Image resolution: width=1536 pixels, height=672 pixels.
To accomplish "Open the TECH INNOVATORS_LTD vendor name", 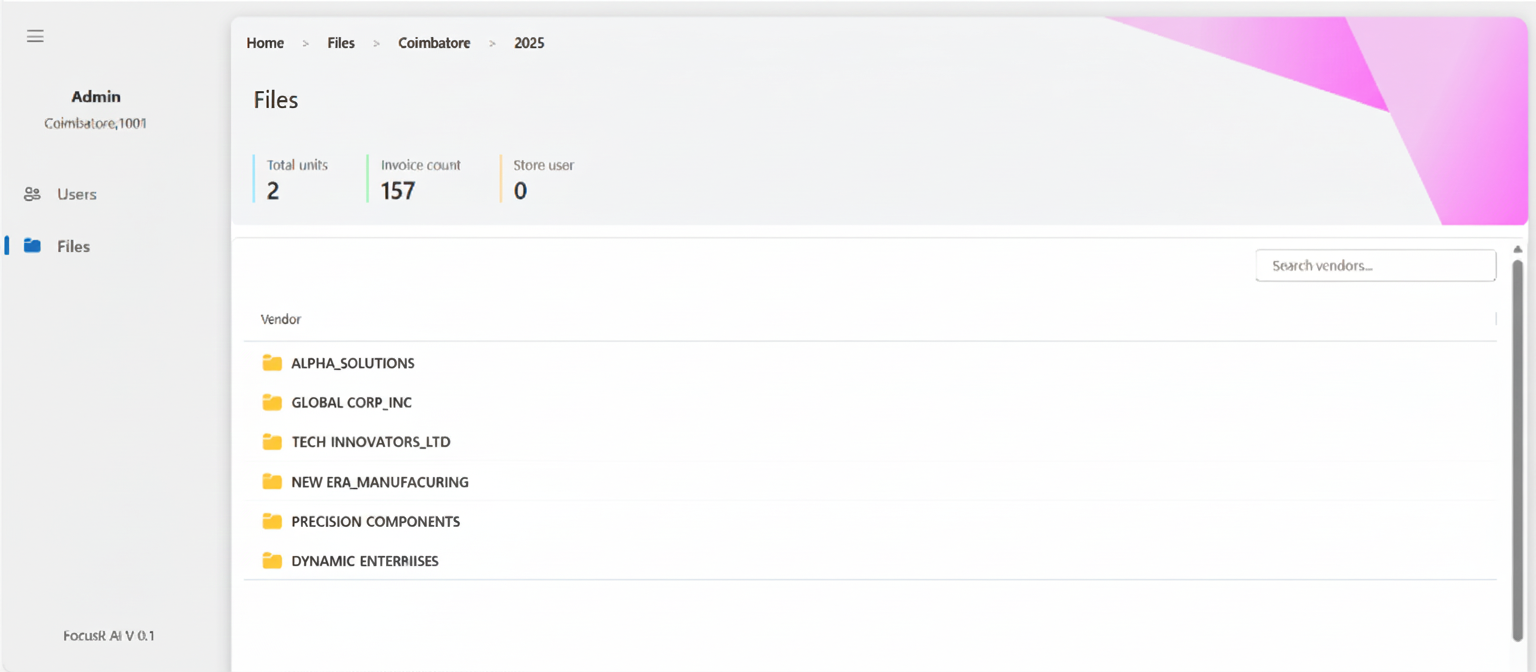I will [x=370, y=442].
